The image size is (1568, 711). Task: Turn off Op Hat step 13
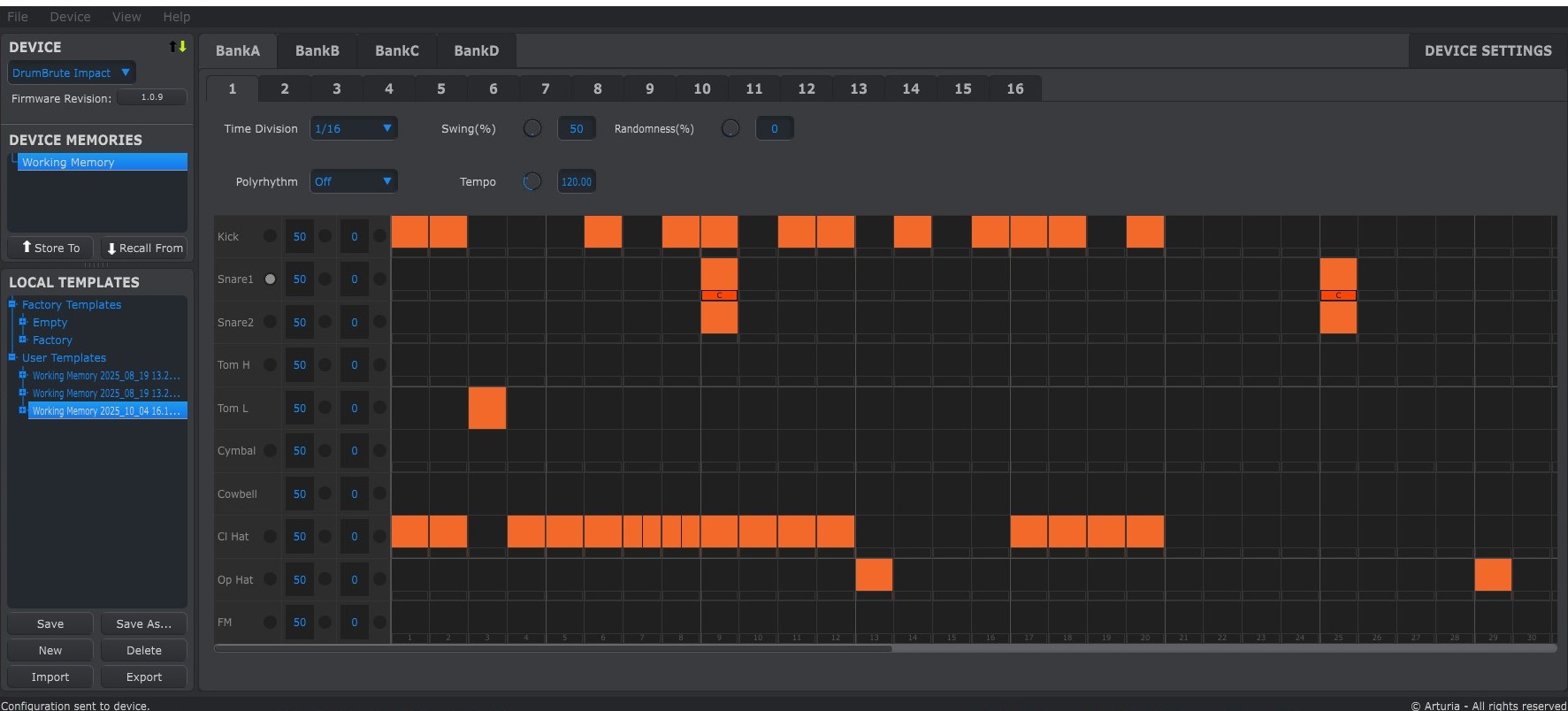tap(874, 575)
